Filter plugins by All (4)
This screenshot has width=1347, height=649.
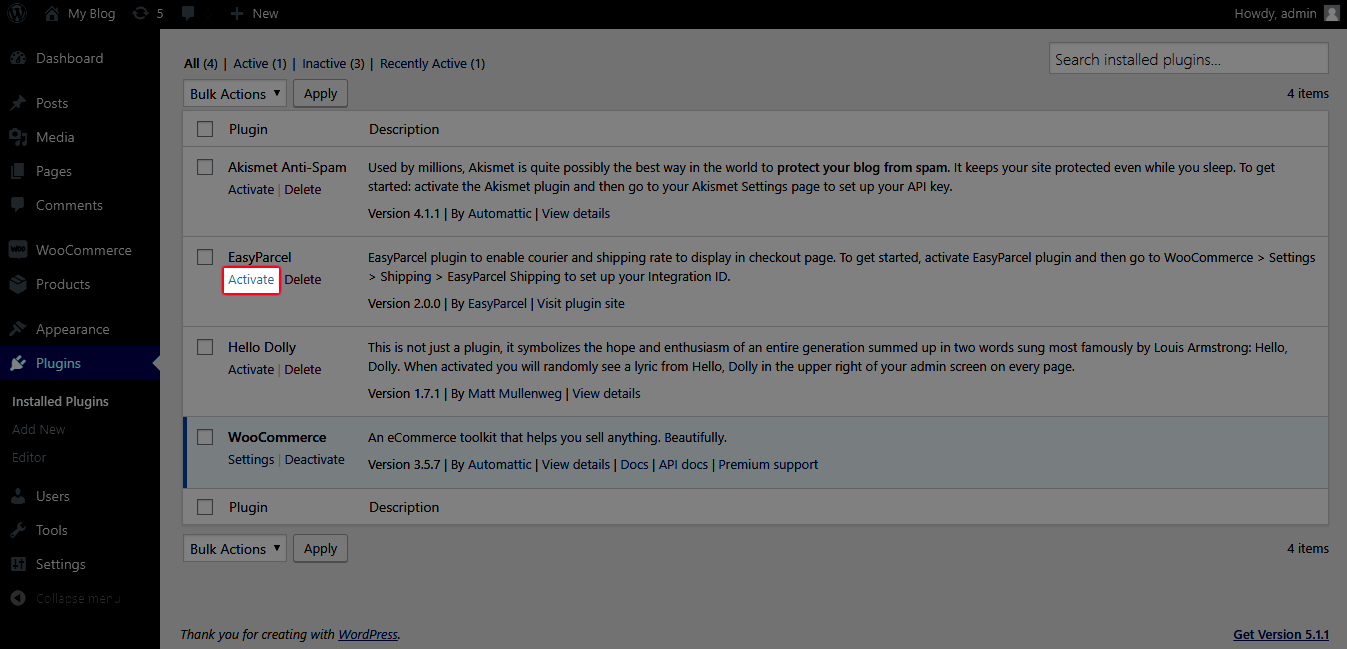click(201, 63)
